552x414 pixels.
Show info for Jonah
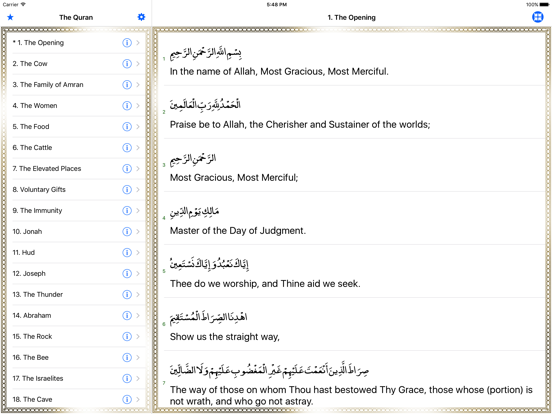[x=127, y=231]
